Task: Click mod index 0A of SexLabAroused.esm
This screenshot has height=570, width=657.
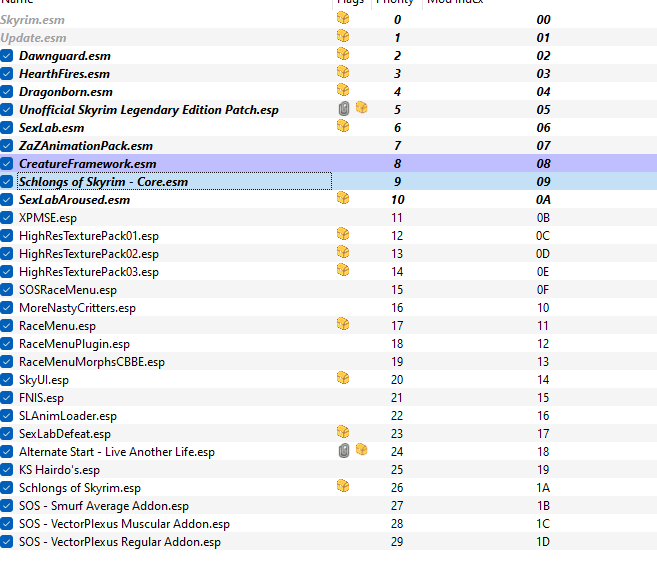Action: coord(543,200)
